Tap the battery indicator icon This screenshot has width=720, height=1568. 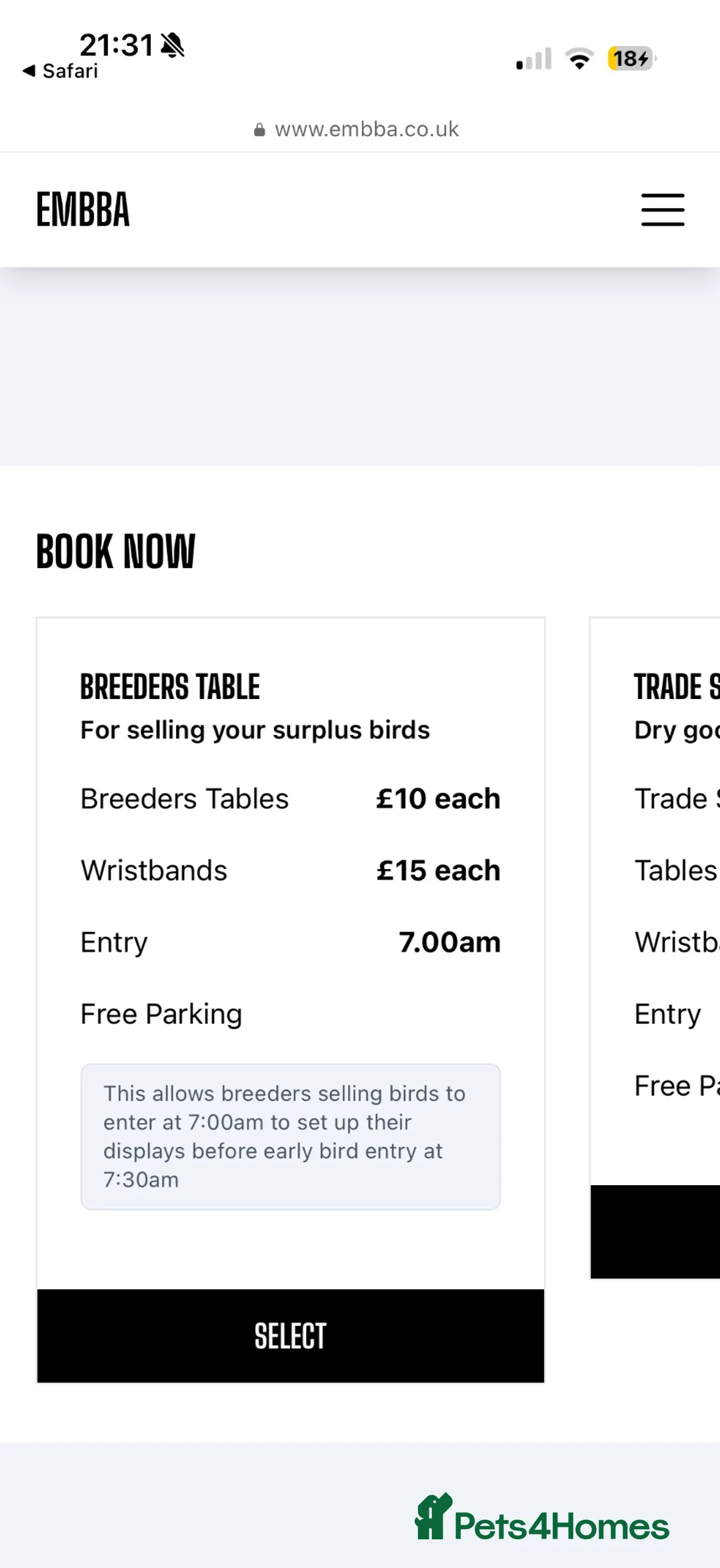tap(631, 59)
